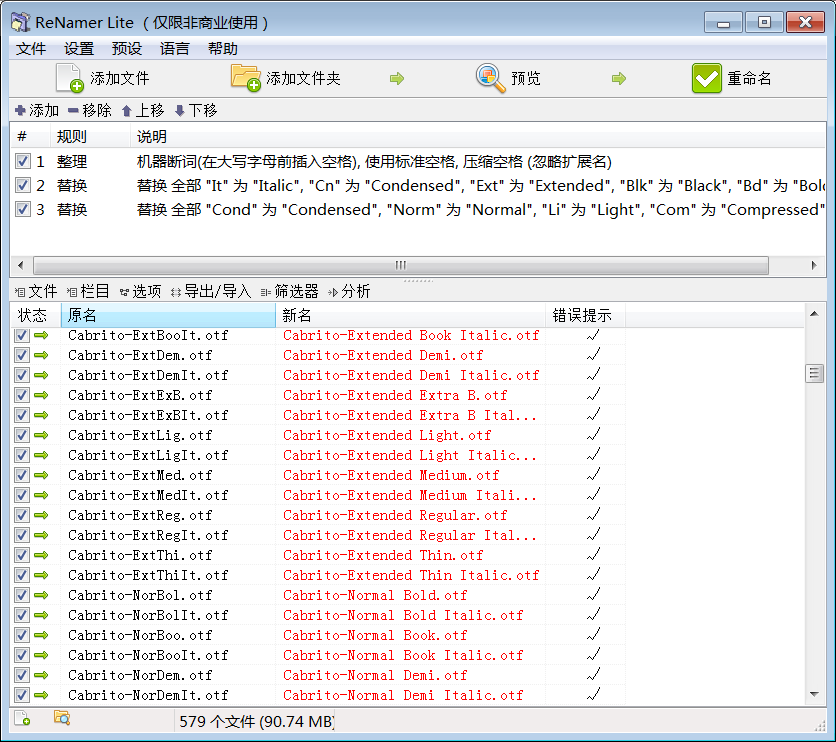Click the plus icon to add rule

coord(20,111)
